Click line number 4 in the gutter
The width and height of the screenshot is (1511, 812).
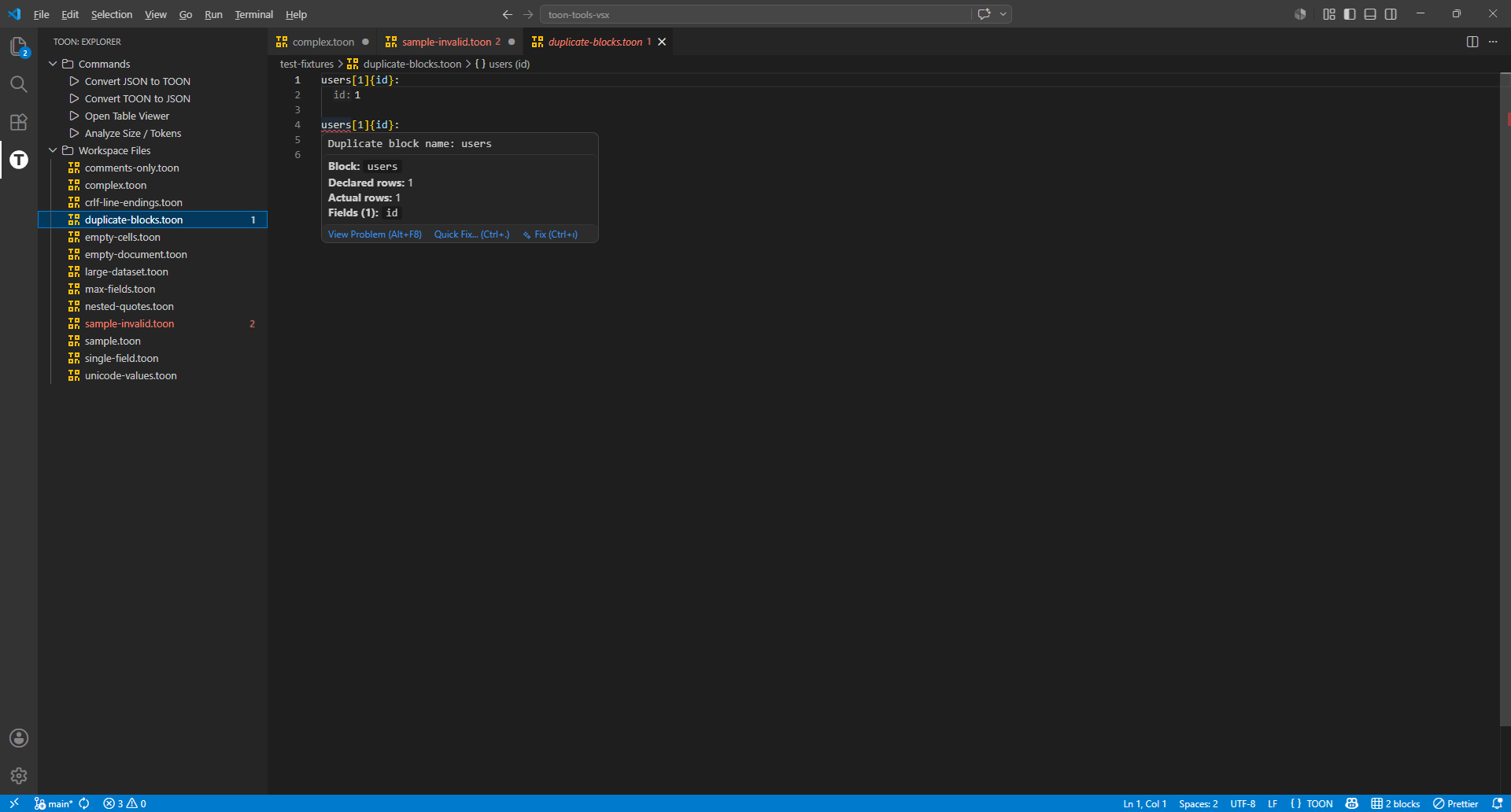[x=297, y=124]
